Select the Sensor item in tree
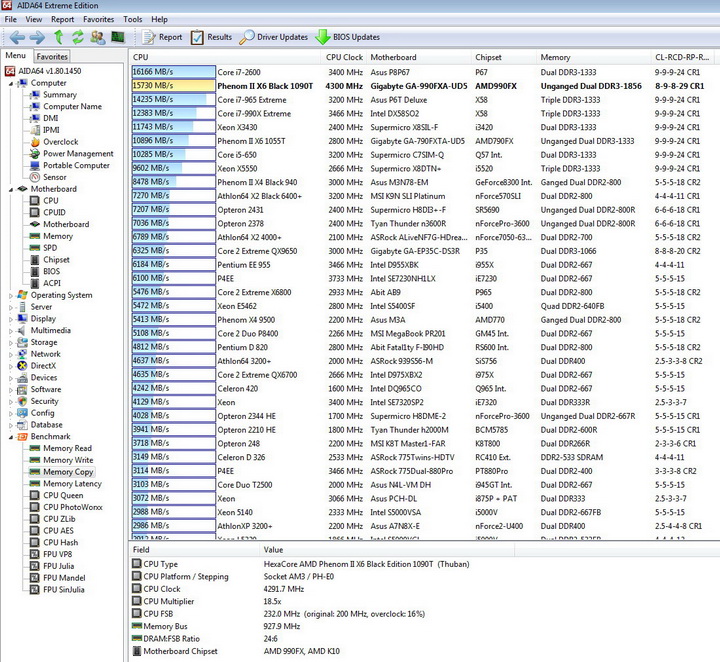 56,177
